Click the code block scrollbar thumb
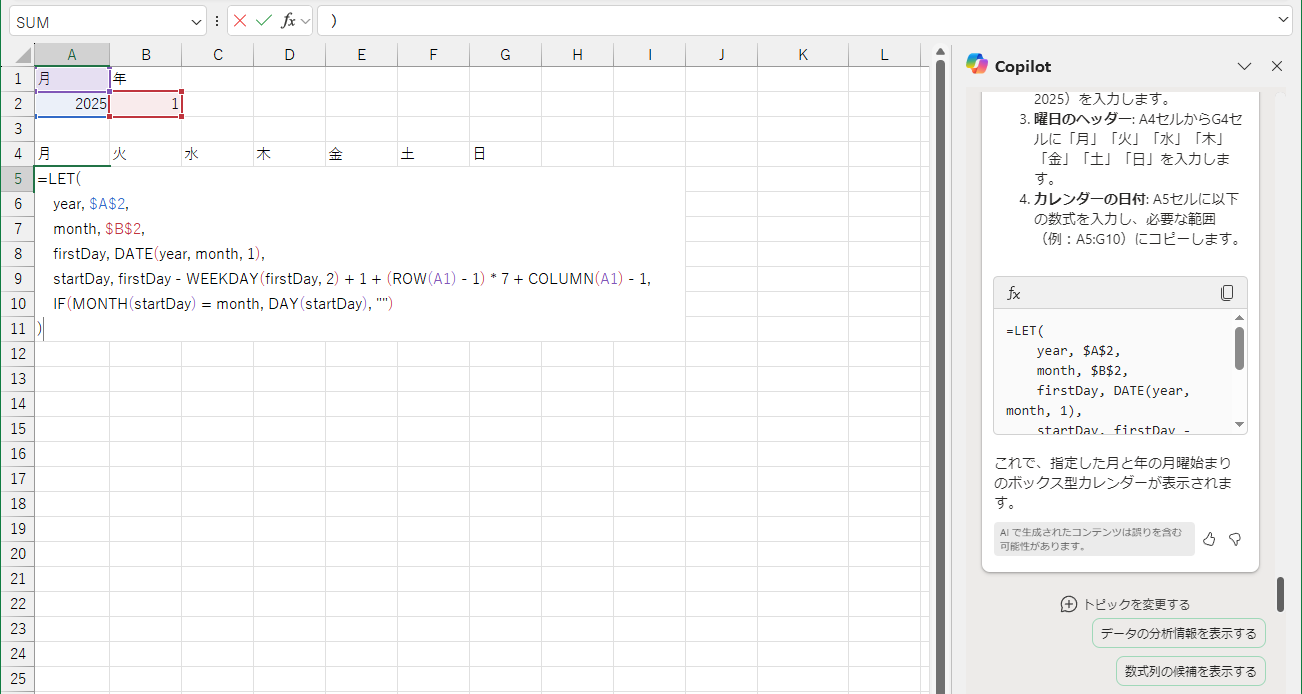The width and height of the screenshot is (1302, 694). [1240, 348]
